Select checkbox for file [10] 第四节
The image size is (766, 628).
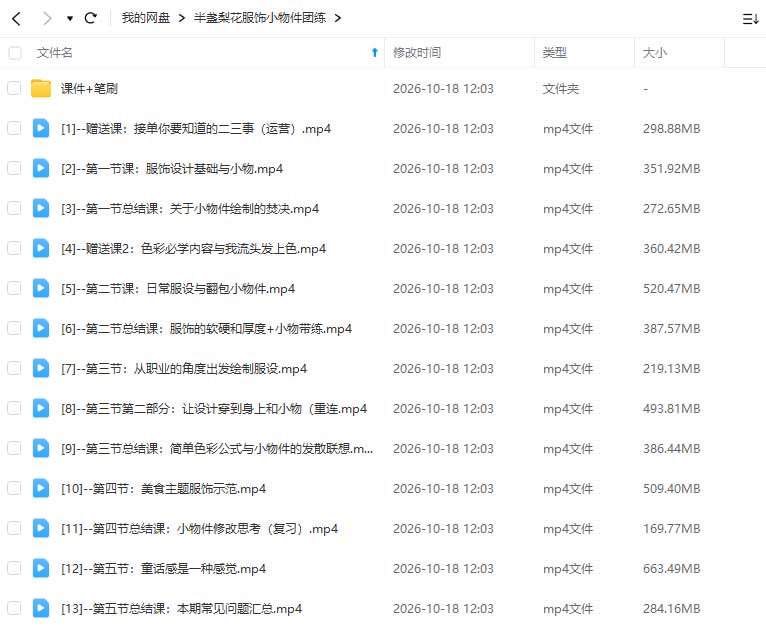[x=14, y=489]
